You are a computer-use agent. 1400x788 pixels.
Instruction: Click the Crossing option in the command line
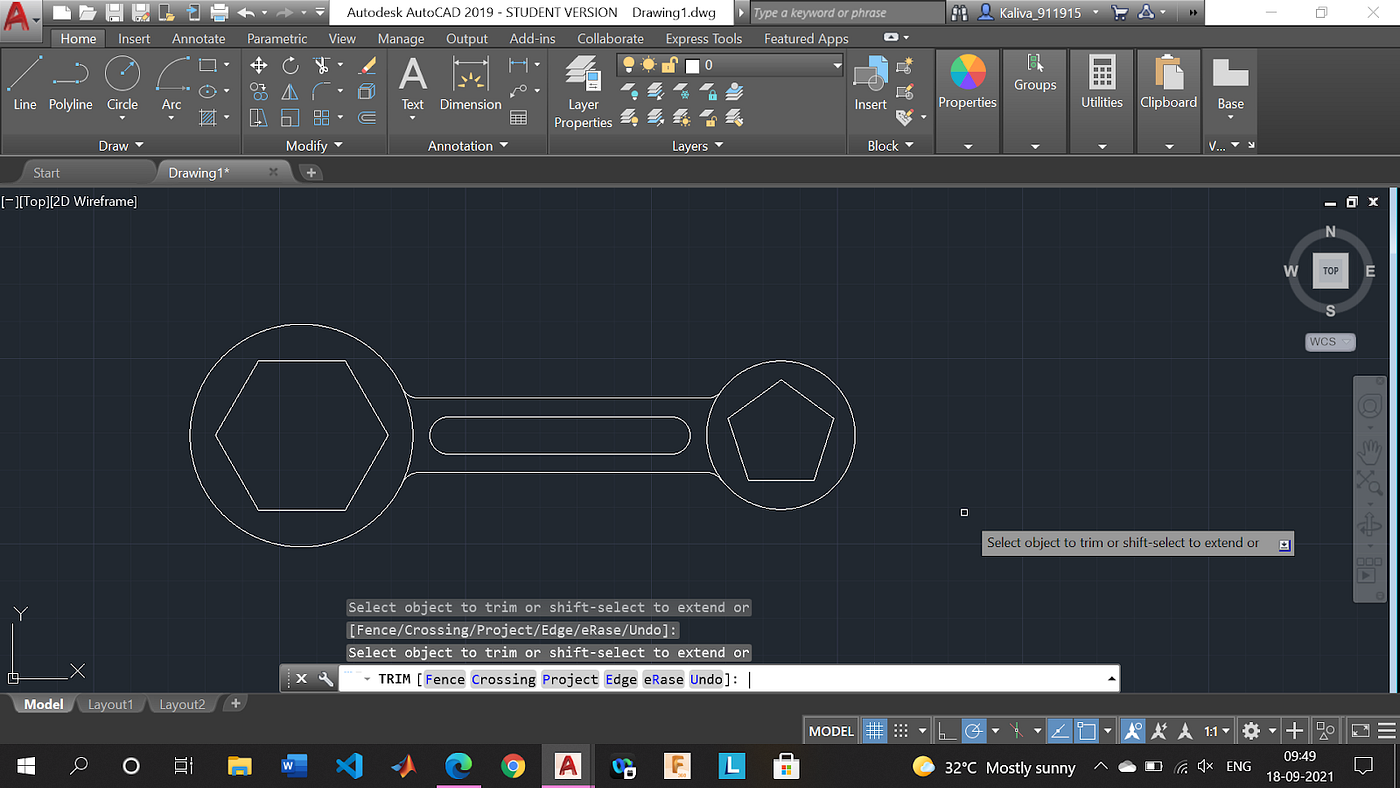pyautogui.click(x=503, y=679)
